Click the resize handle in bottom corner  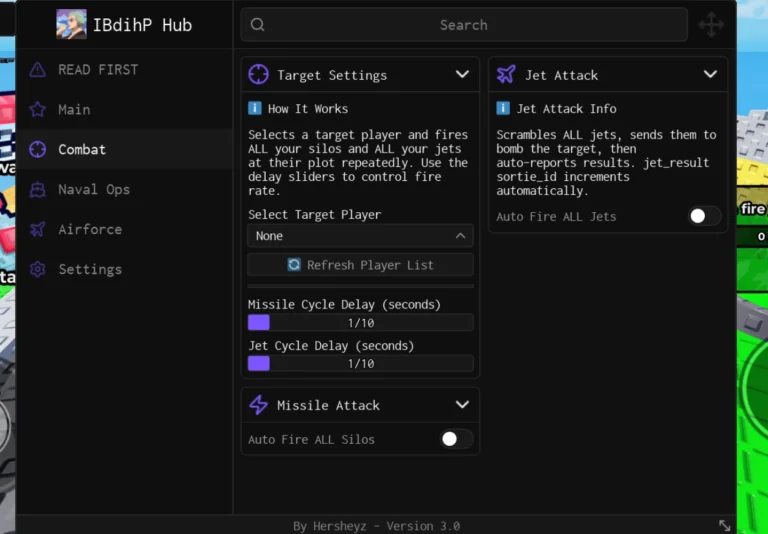(724, 526)
